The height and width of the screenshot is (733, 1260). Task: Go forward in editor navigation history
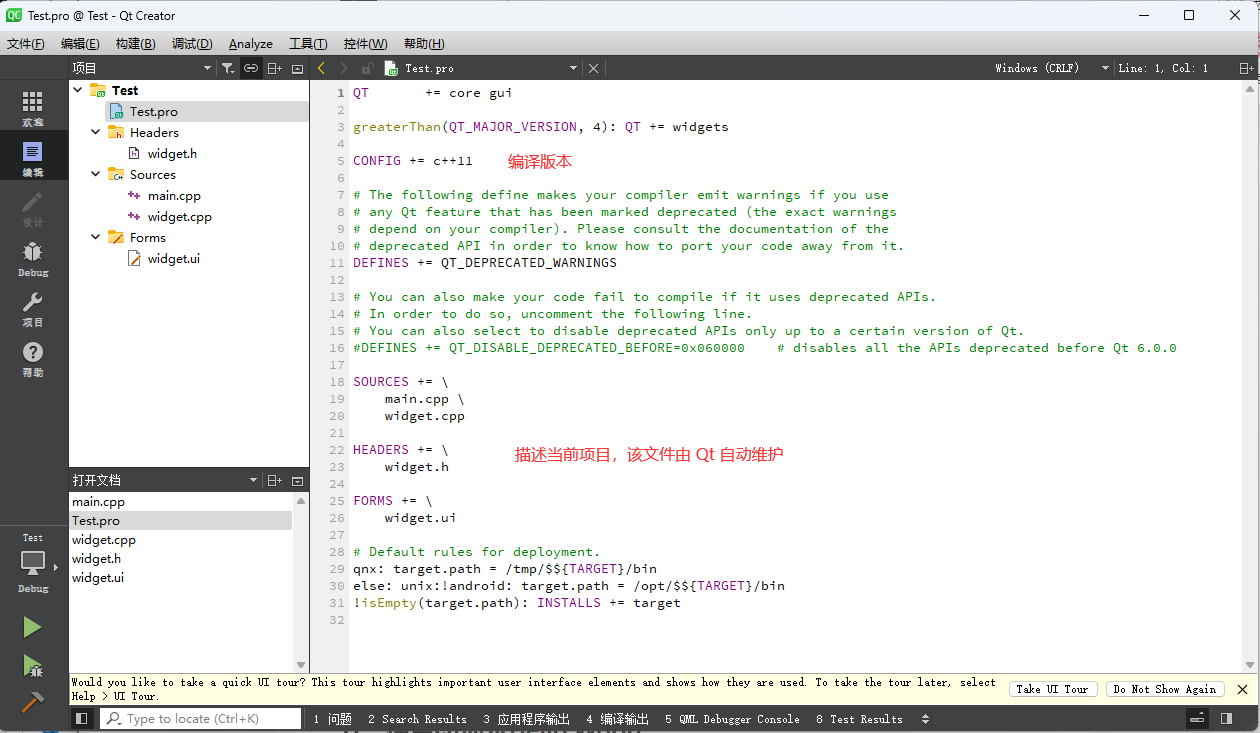point(344,68)
